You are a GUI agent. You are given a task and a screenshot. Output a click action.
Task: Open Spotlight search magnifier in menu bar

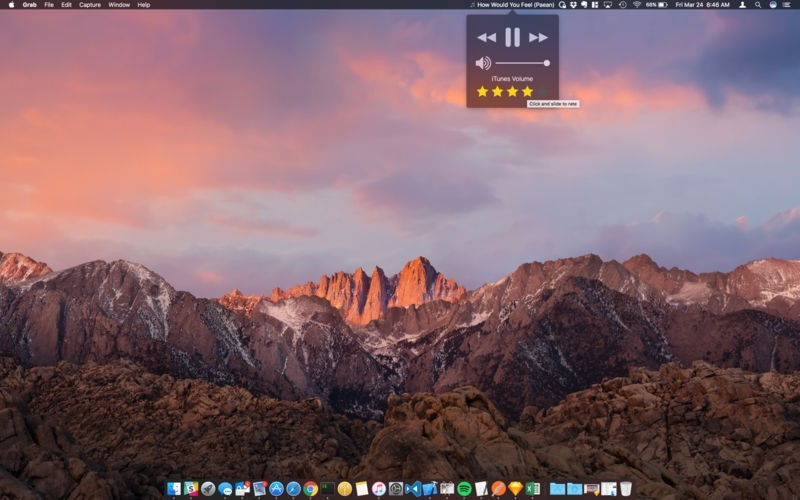click(x=757, y=5)
